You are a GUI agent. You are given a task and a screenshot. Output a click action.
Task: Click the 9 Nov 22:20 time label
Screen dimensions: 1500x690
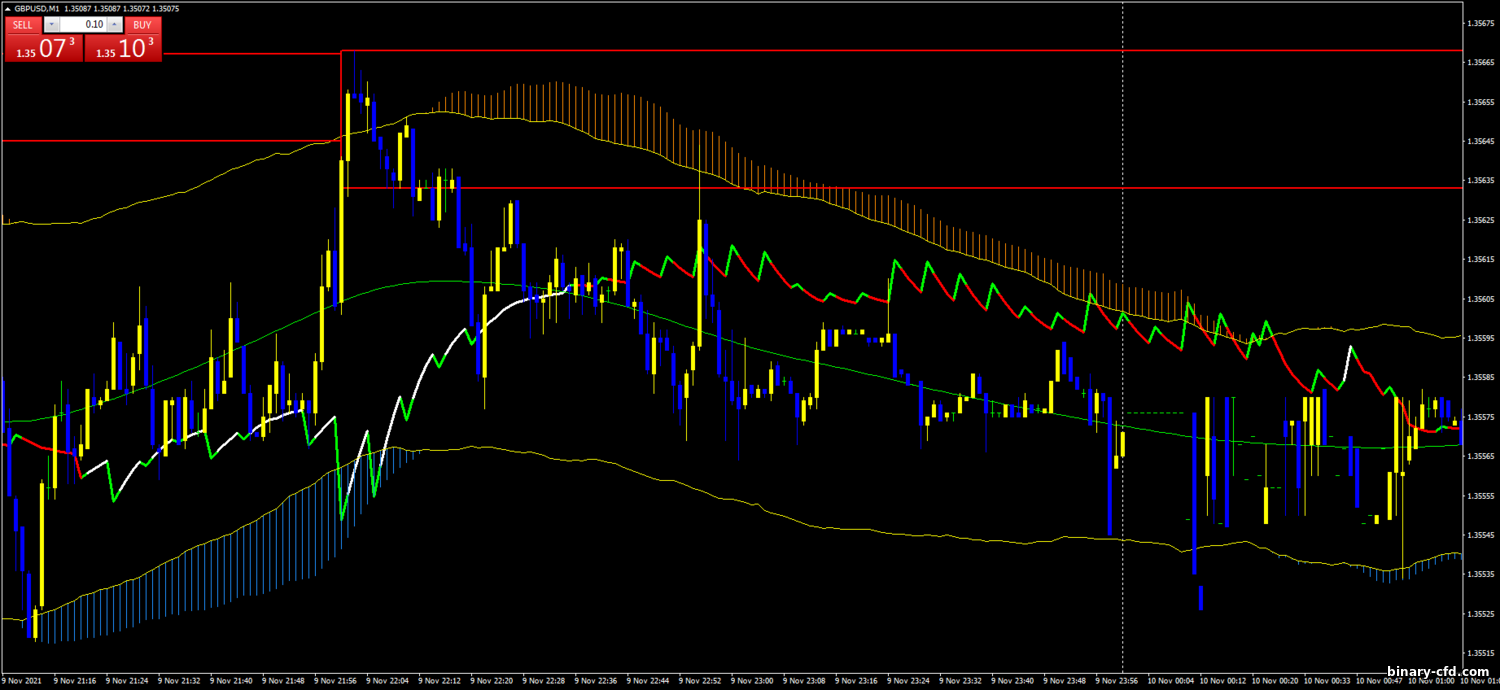pos(490,681)
